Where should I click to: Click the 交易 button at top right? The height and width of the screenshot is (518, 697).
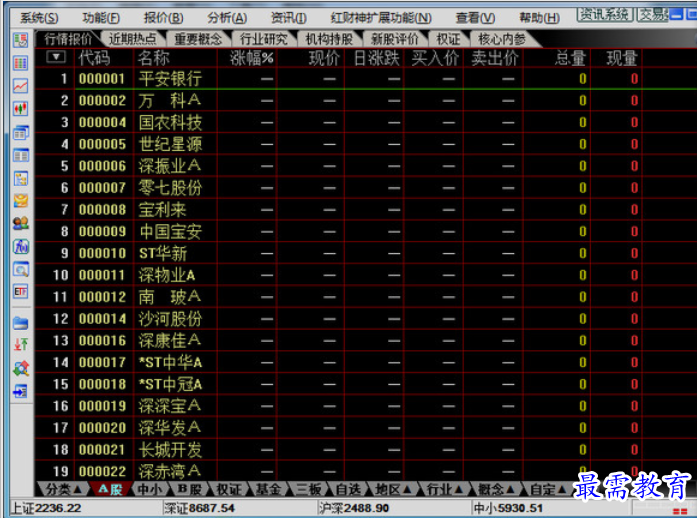[653, 15]
